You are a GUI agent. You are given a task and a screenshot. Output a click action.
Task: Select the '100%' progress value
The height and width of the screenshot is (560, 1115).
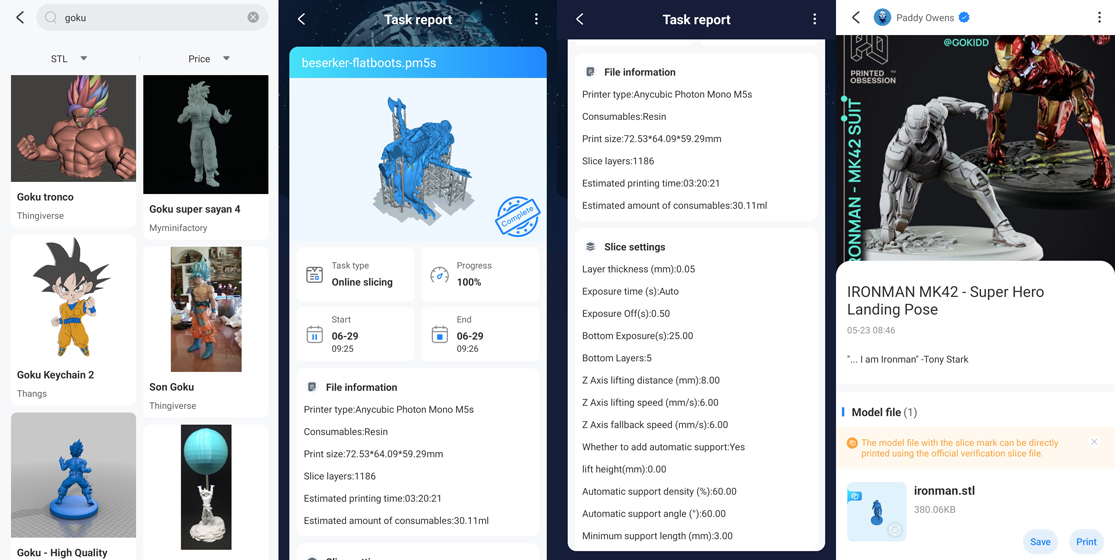coord(469,282)
